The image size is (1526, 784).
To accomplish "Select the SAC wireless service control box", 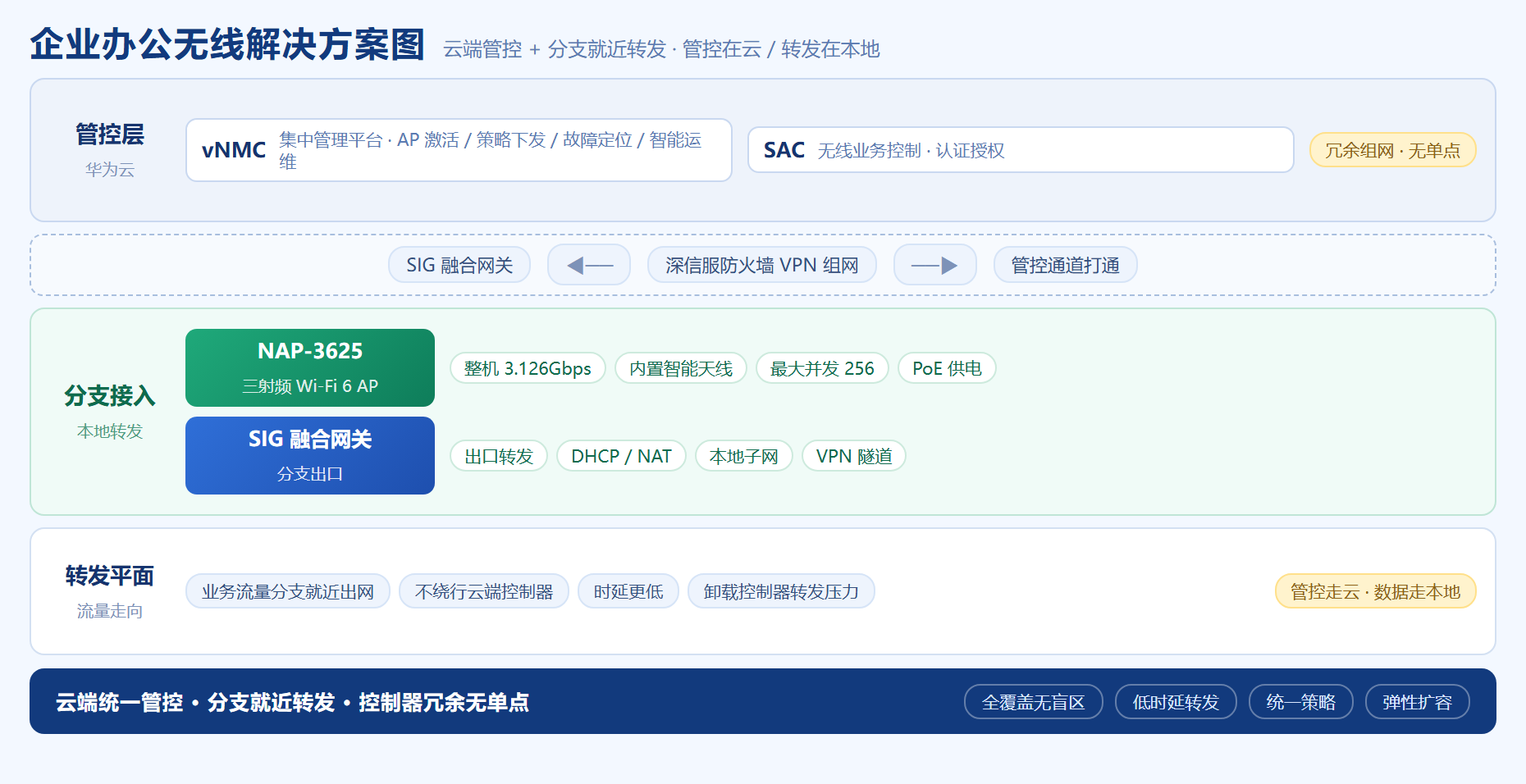I will coord(1021,150).
